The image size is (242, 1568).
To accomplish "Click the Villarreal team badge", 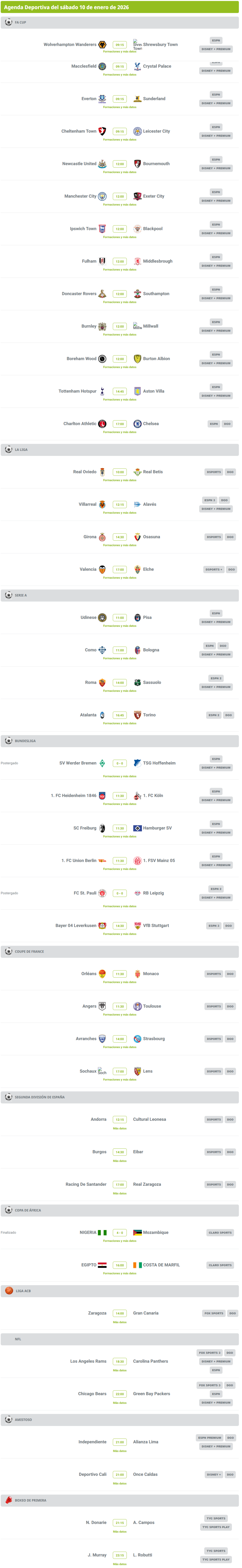I will [x=102, y=505].
